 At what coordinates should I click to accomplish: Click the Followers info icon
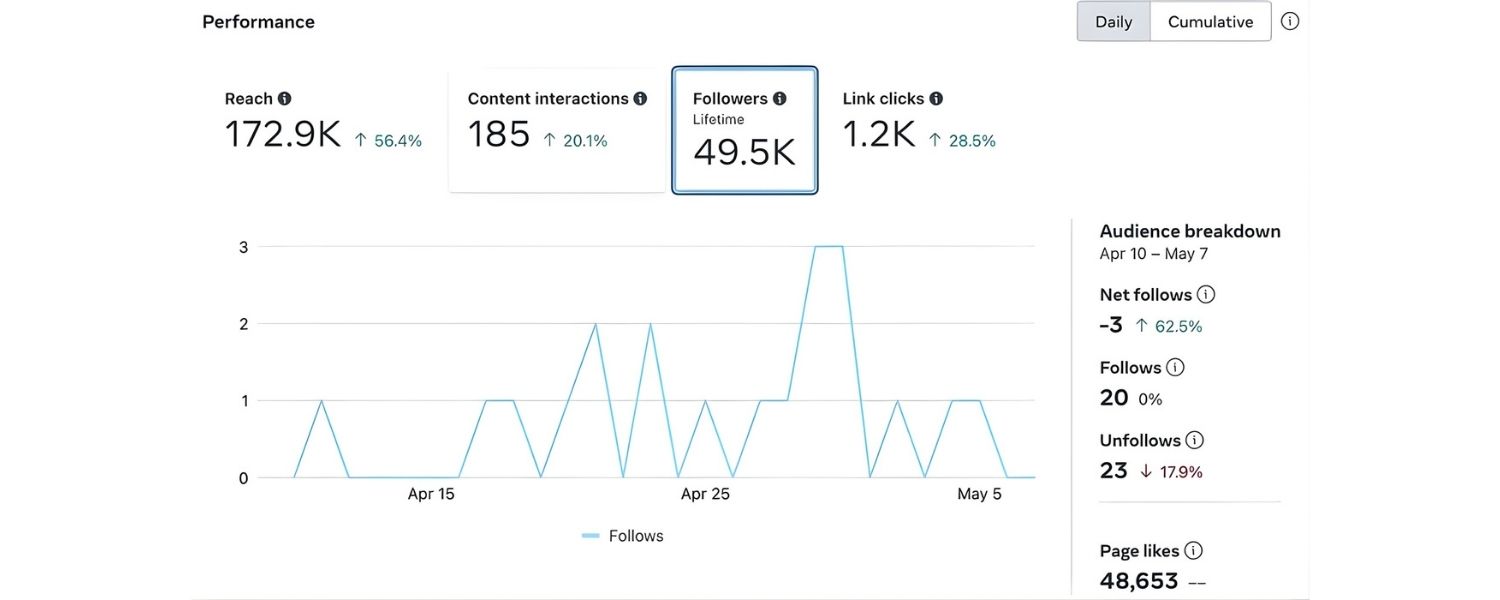(777, 98)
